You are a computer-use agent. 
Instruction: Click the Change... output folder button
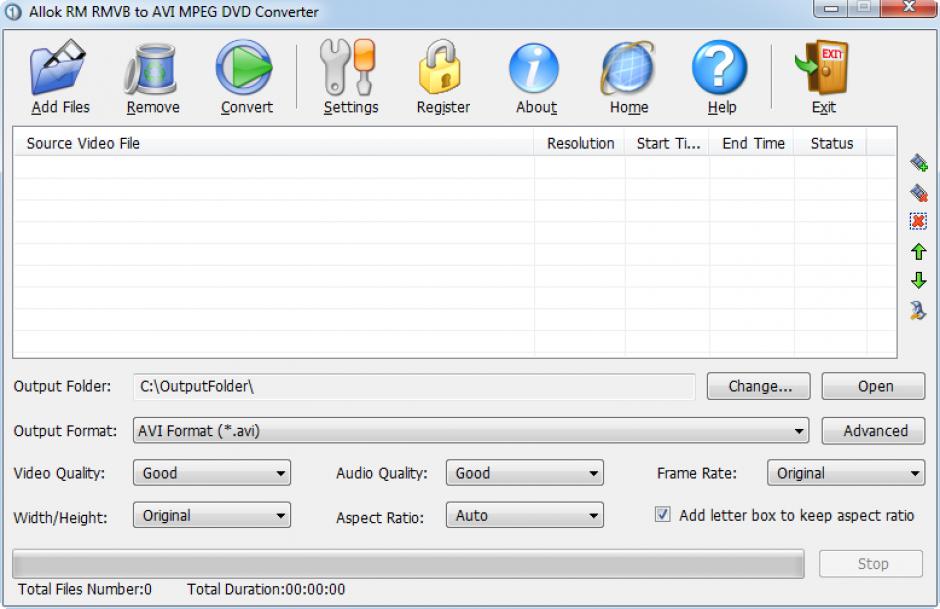[x=758, y=387]
